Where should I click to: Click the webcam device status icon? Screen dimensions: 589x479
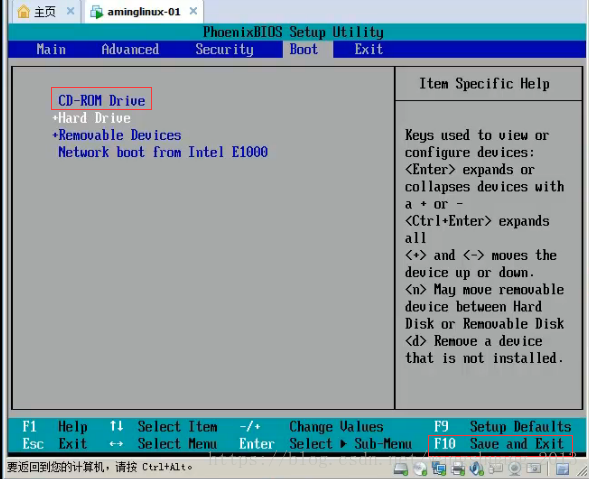coord(515,468)
